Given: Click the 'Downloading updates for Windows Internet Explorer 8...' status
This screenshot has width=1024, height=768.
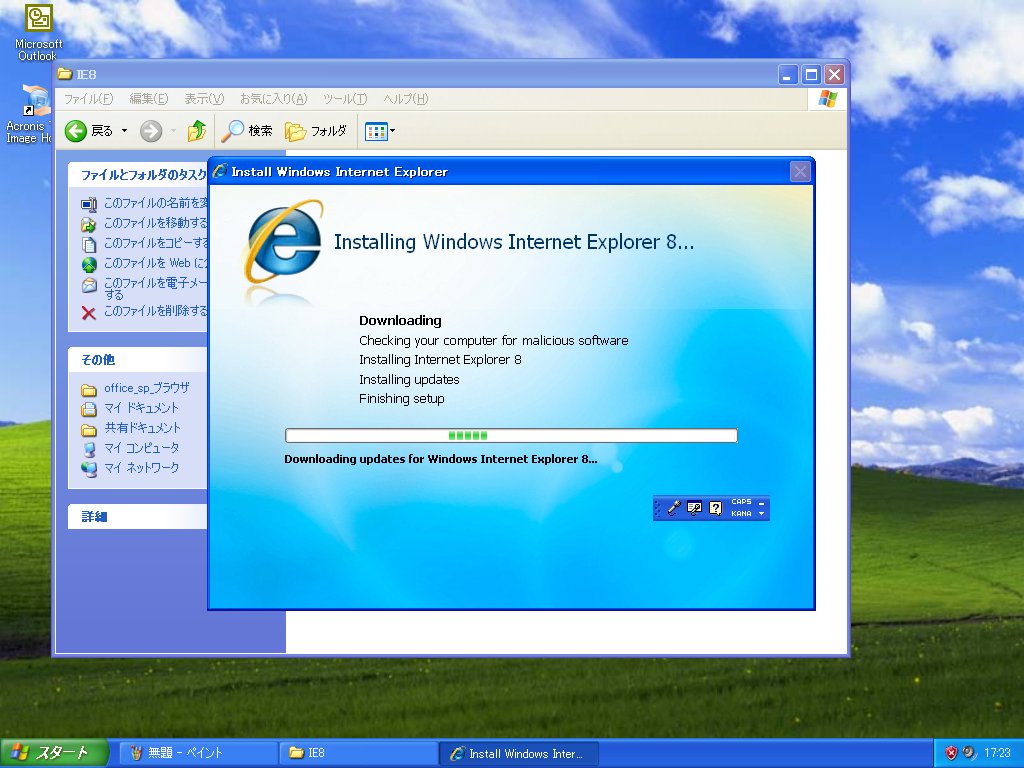Looking at the screenshot, I should coord(441,459).
